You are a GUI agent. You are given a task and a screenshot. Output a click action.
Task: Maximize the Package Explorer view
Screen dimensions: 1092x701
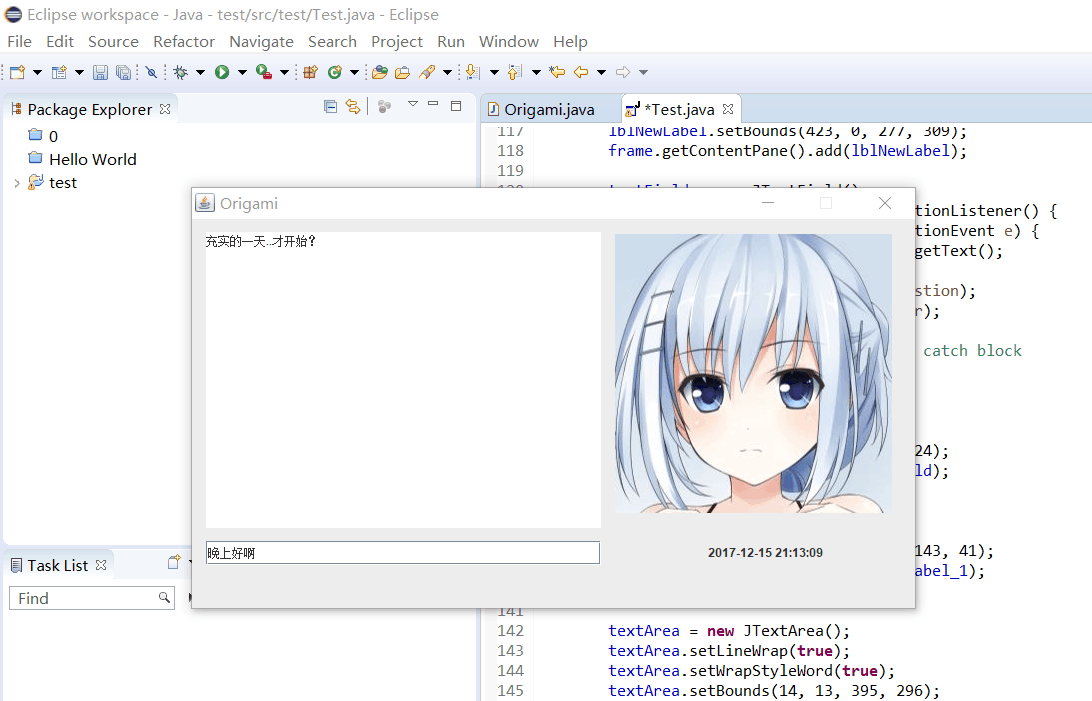coord(456,106)
